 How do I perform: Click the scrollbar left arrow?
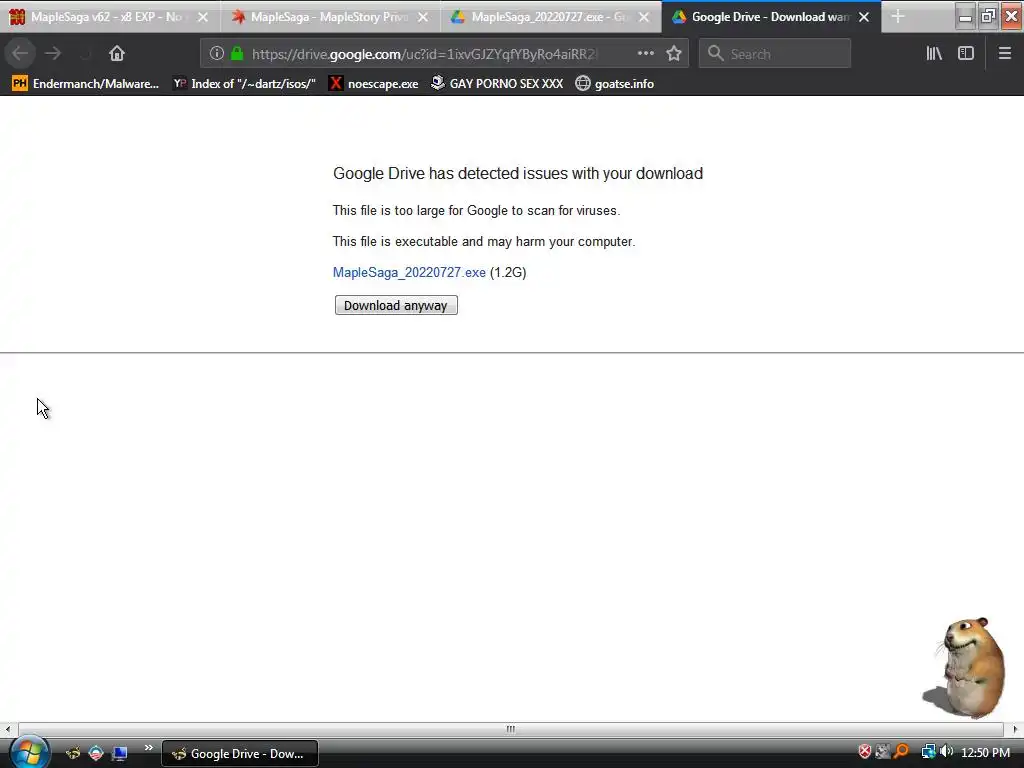point(8,729)
